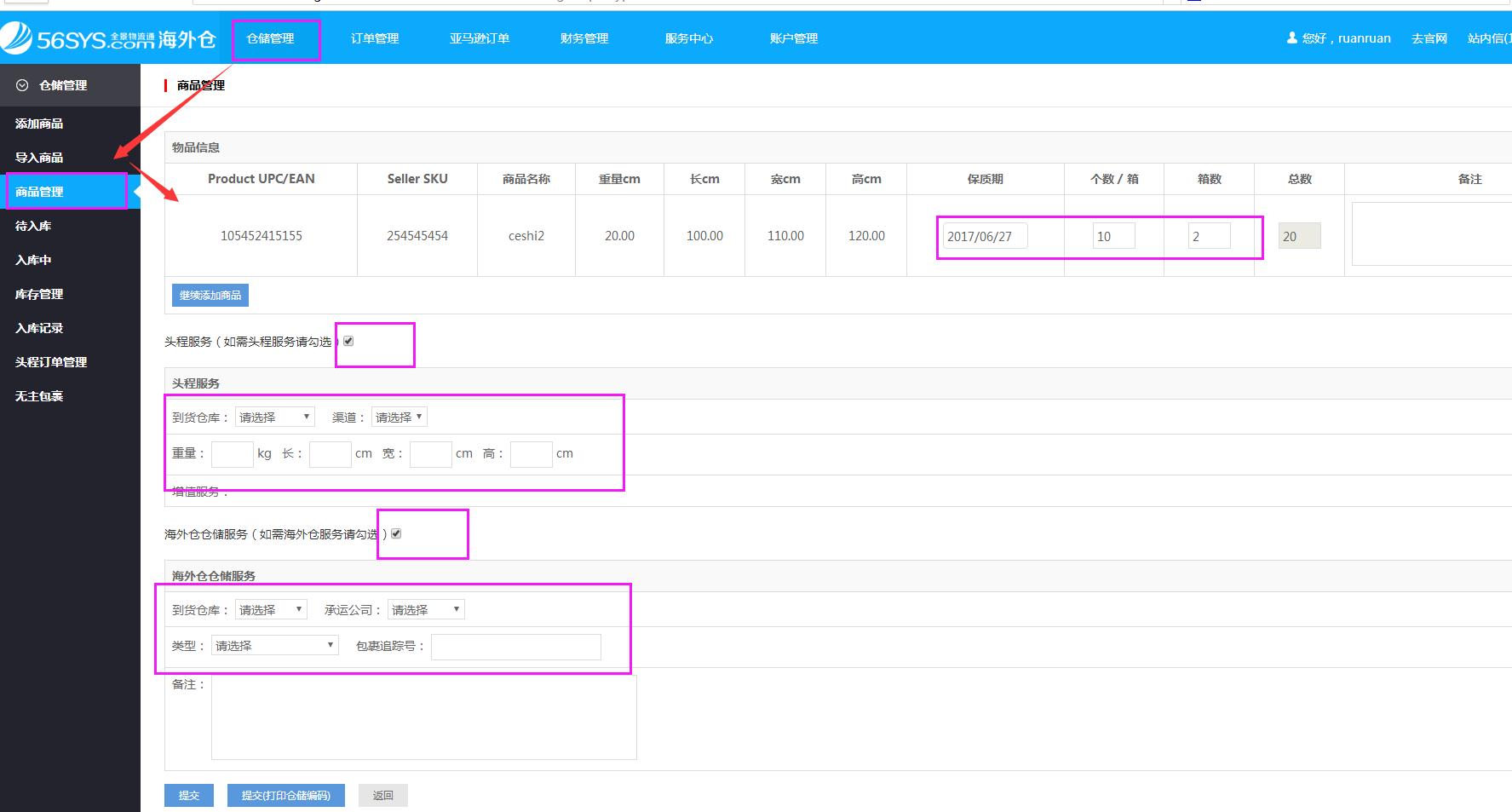Open the 去官网 link
Viewport: 1512px width, 812px height.
point(1429,38)
